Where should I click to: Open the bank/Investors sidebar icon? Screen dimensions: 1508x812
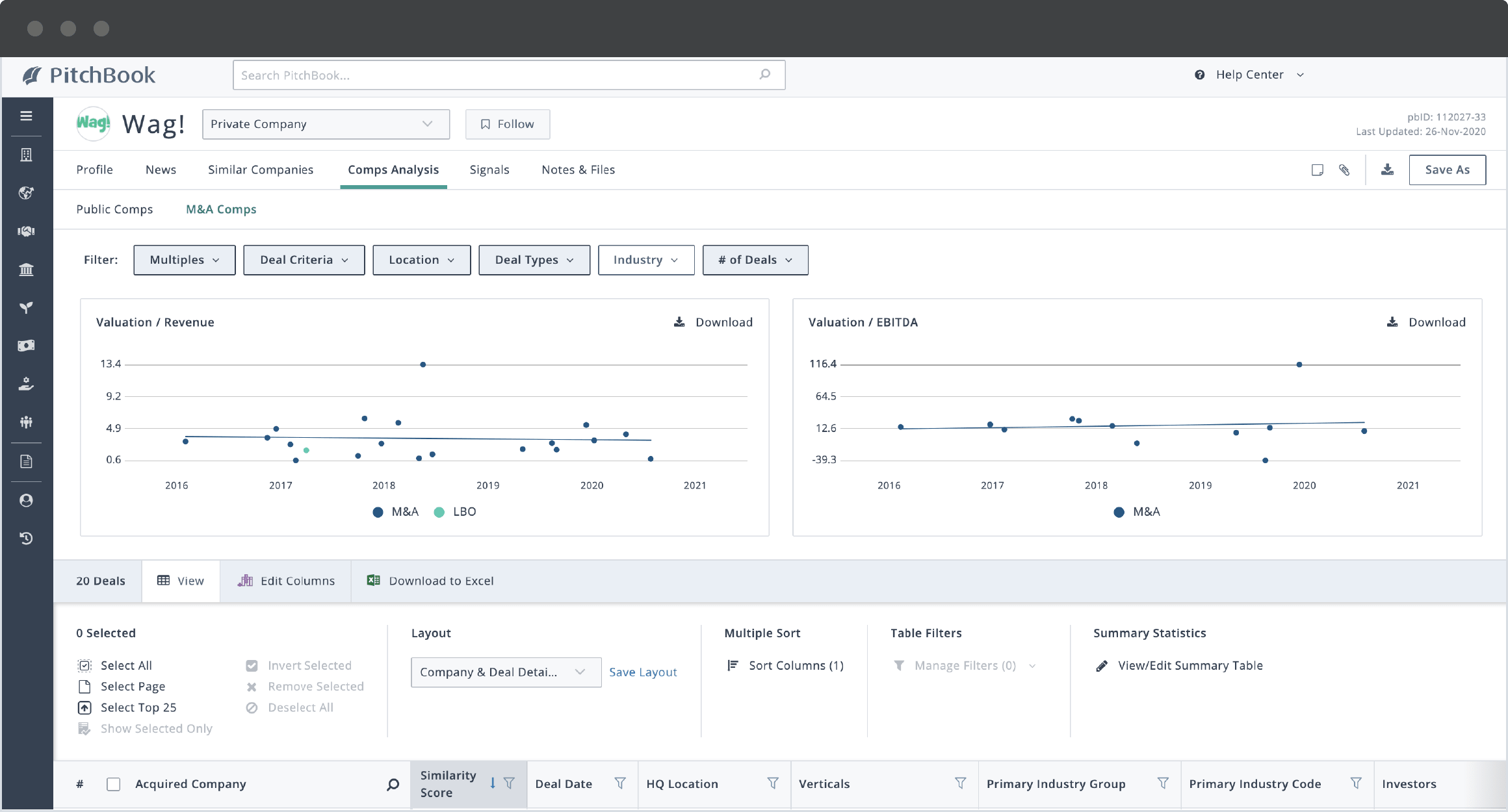coord(26,270)
